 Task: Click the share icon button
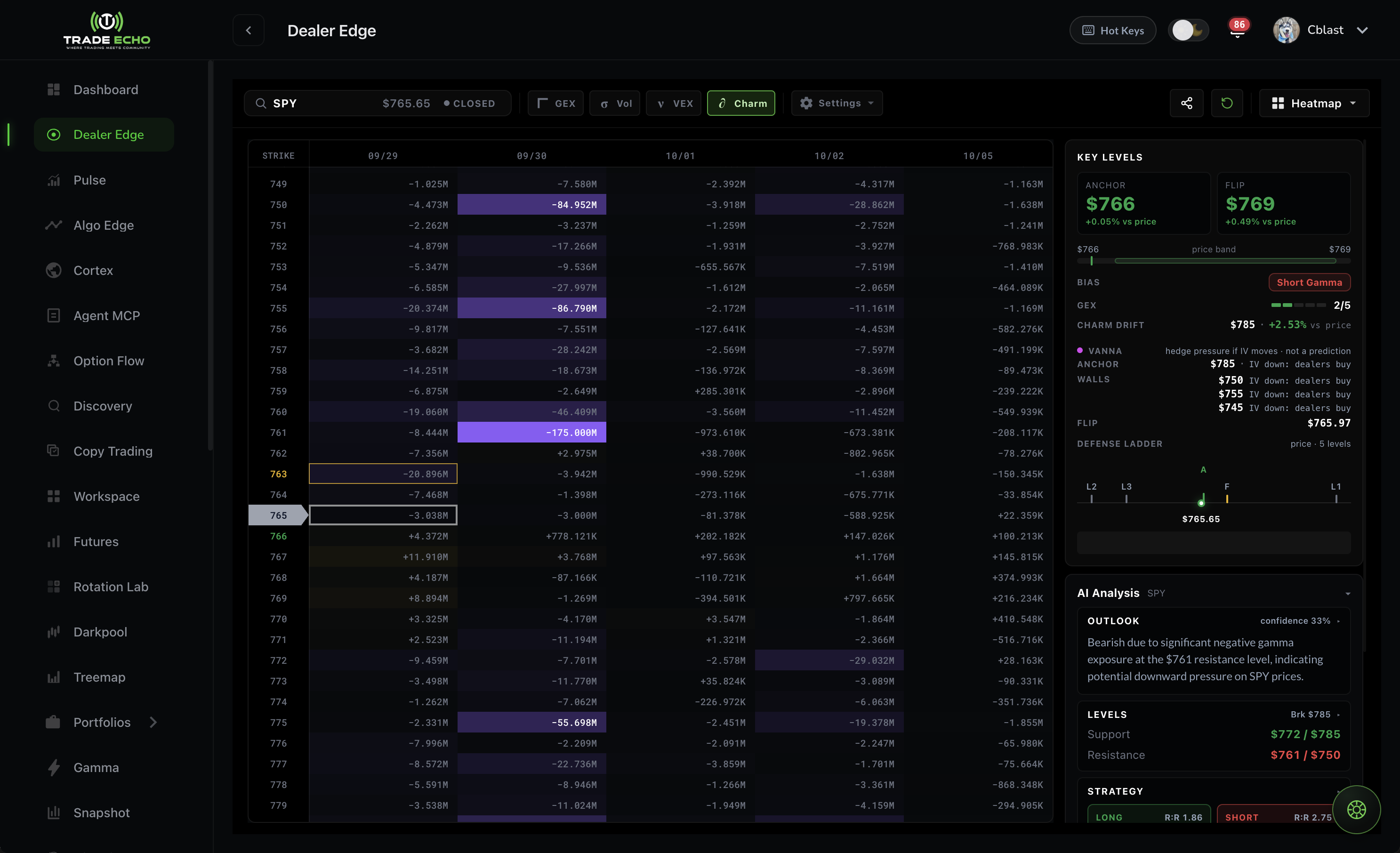[x=1186, y=103]
